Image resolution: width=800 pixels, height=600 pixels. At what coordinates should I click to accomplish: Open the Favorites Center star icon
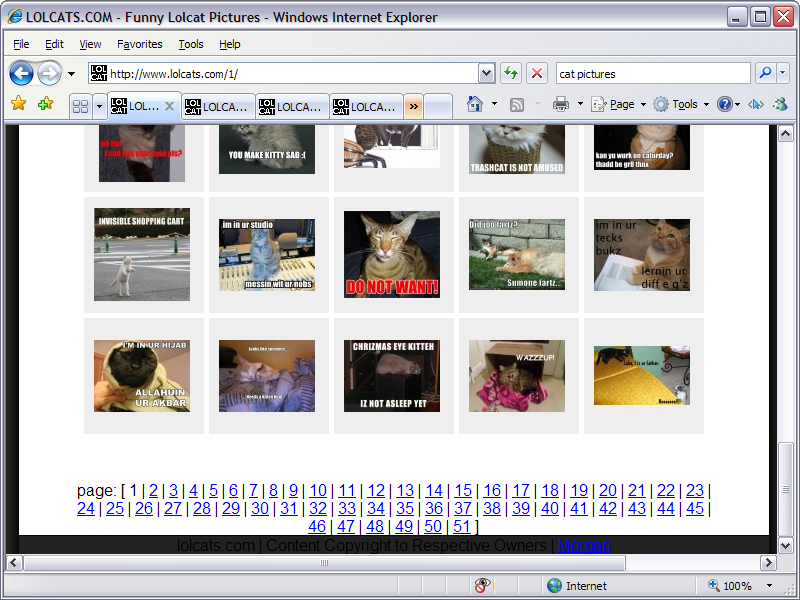(18, 104)
